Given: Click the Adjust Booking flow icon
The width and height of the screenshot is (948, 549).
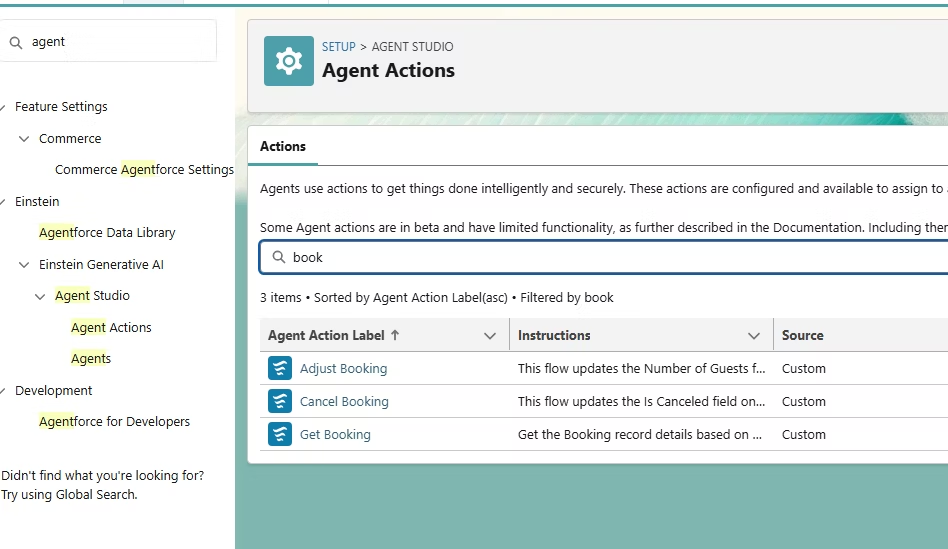Looking at the screenshot, I should click(280, 368).
